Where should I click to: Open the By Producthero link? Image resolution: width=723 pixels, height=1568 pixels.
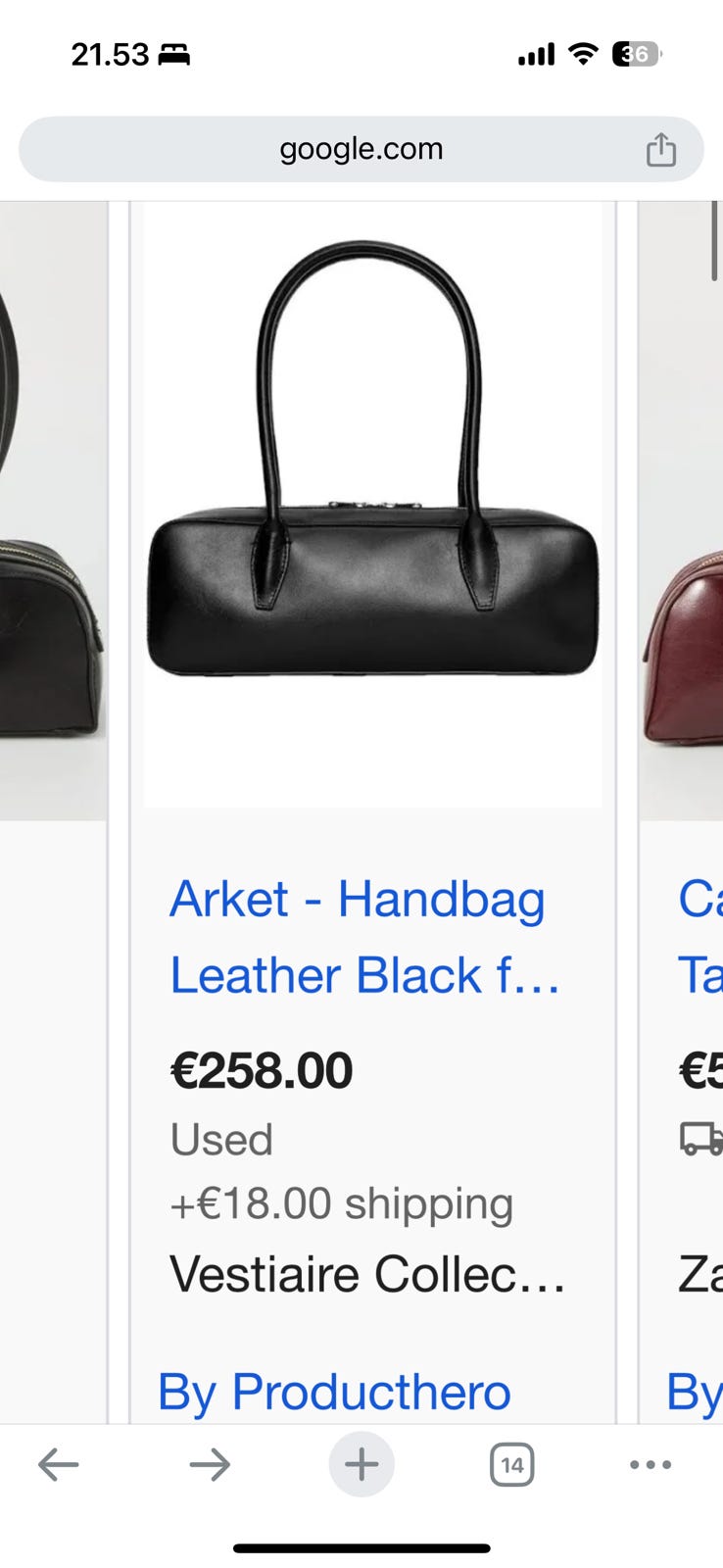click(334, 1392)
